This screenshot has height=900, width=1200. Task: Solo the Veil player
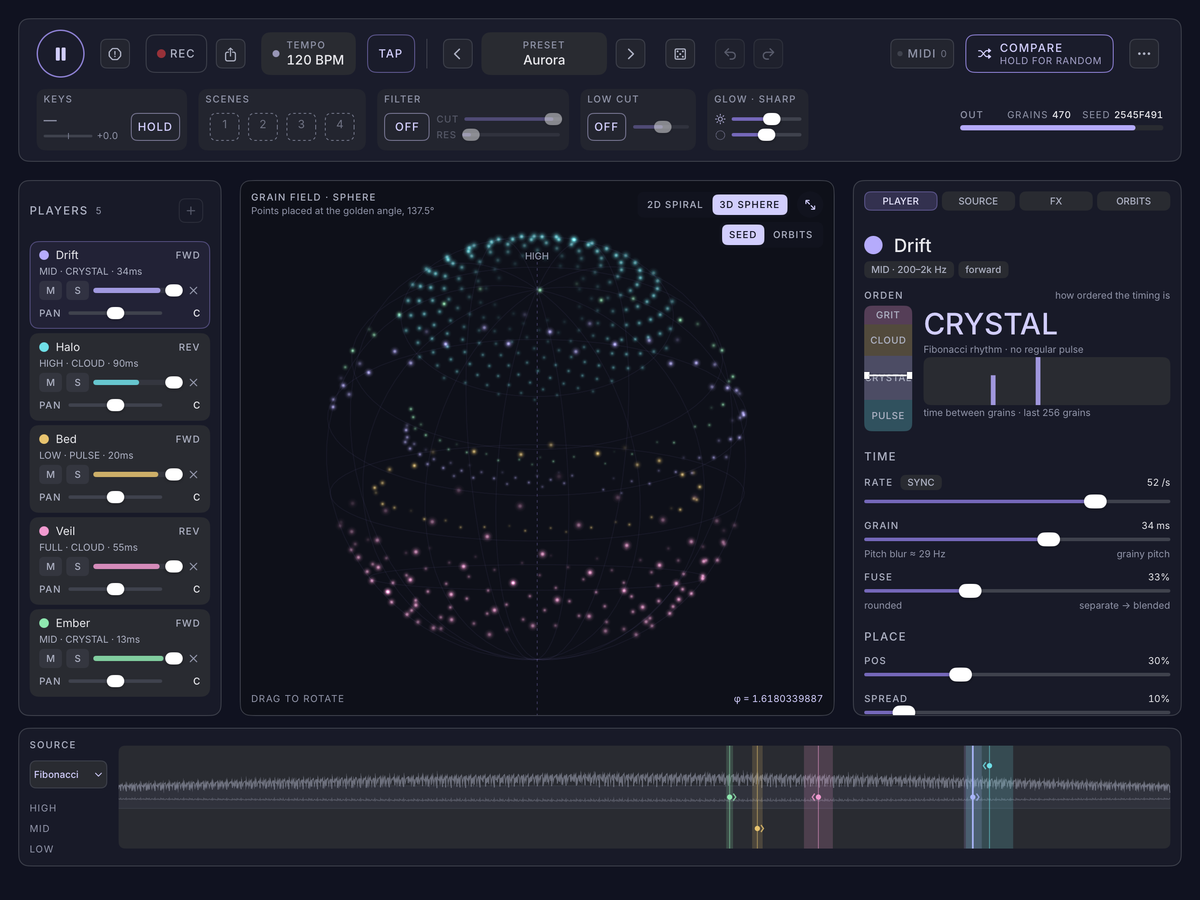pos(78,567)
